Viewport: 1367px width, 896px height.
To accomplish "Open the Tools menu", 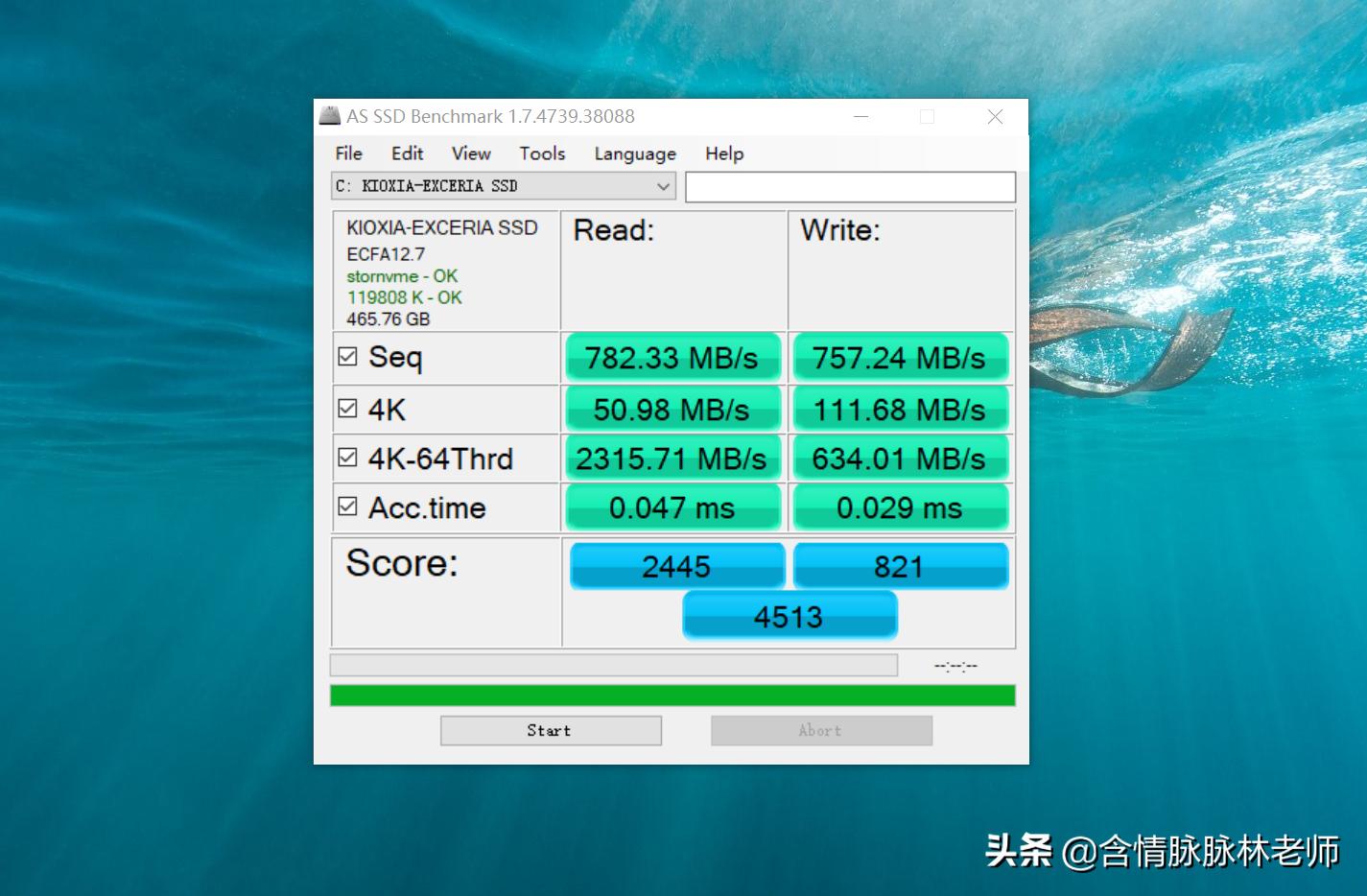I will [541, 153].
